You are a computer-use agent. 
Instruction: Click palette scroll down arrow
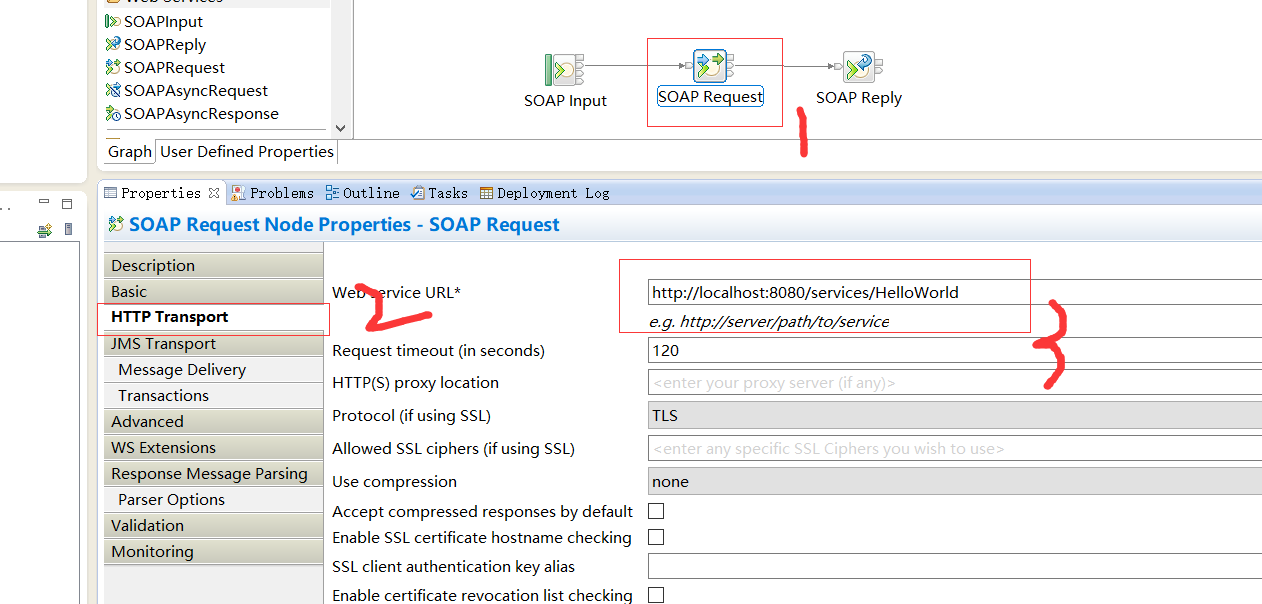click(340, 128)
